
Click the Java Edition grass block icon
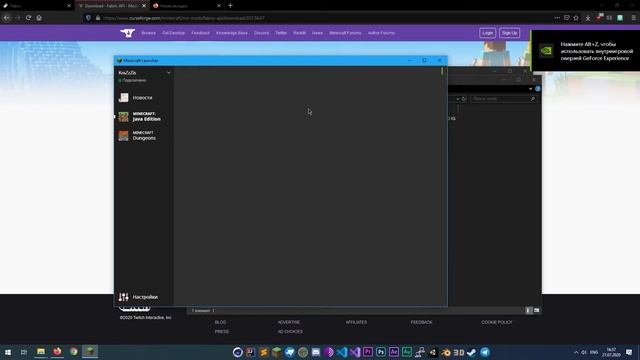pyautogui.click(x=123, y=117)
